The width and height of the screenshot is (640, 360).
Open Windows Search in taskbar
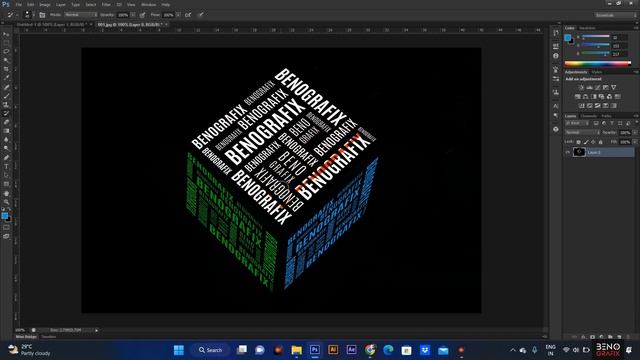[x=211, y=350]
